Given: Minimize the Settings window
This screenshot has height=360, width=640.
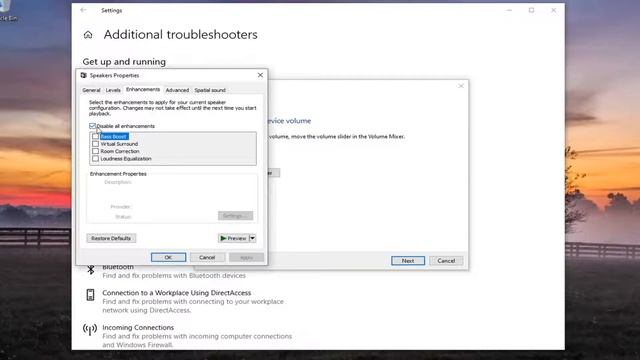Looking at the screenshot, I should click(509, 10).
